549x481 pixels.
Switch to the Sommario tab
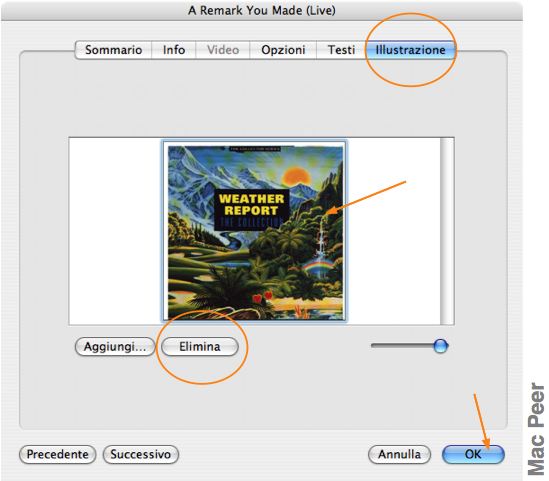[113, 50]
